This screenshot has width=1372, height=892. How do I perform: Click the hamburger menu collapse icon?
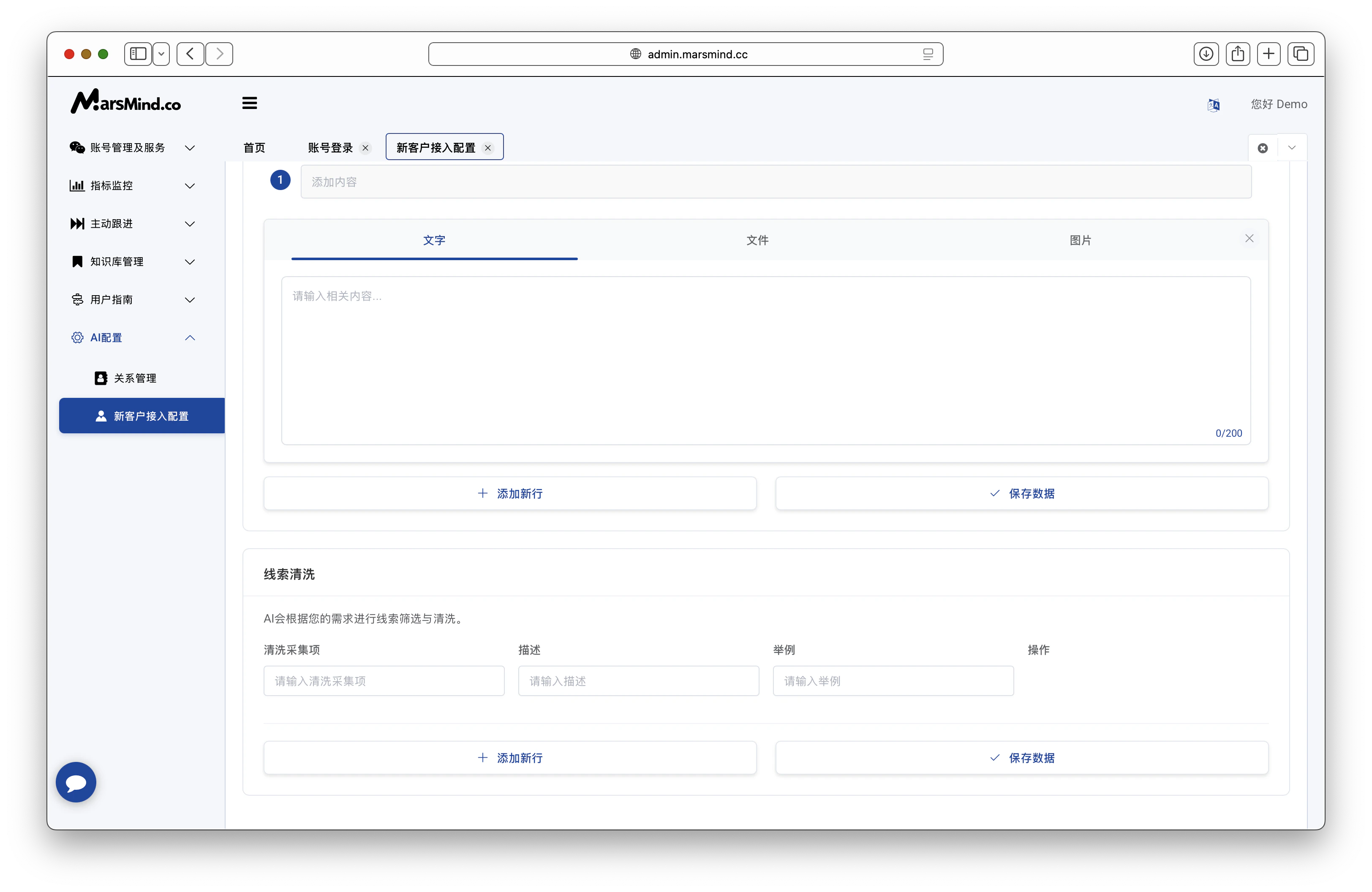(x=249, y=103)
